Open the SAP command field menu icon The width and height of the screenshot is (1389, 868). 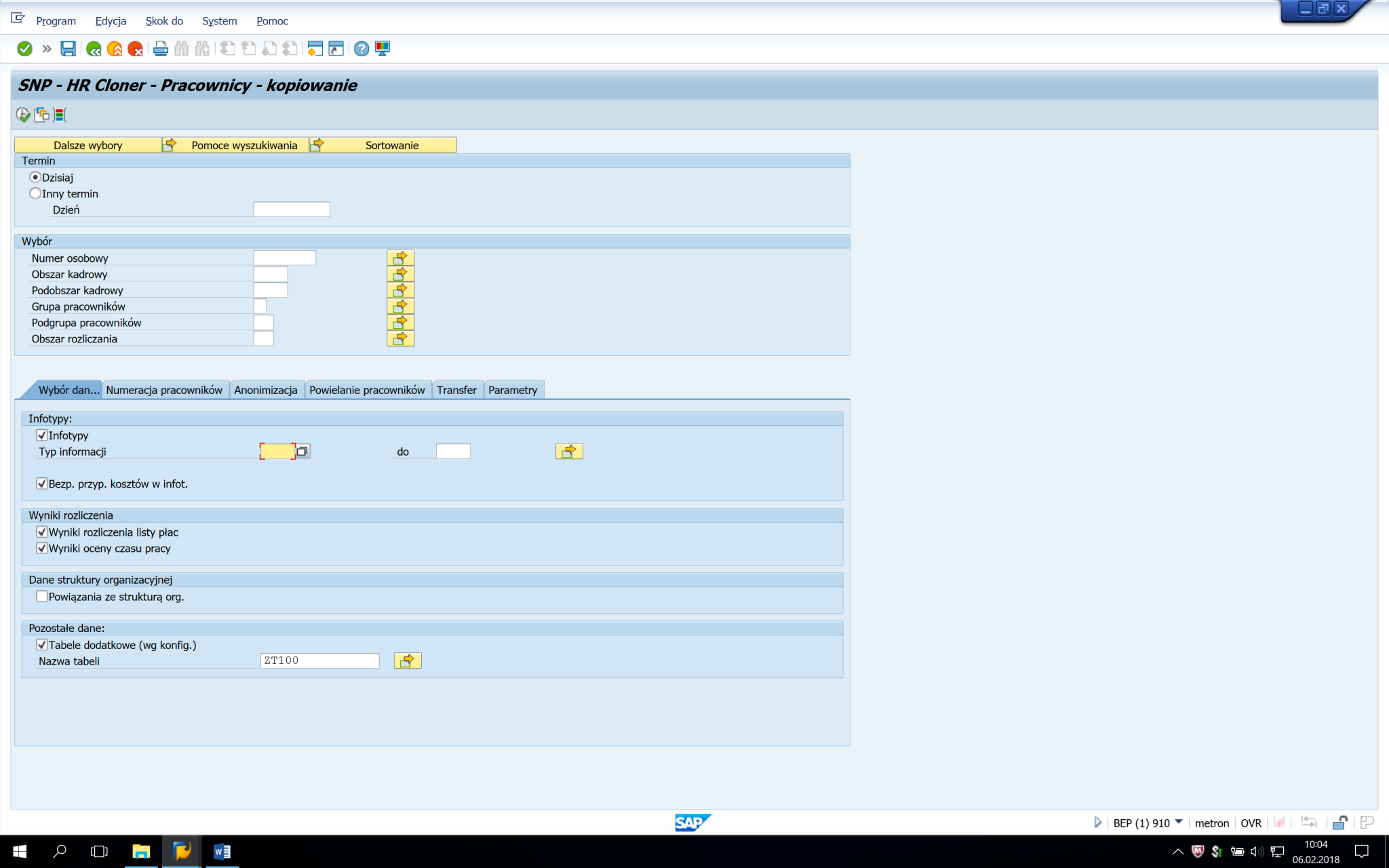18,18
